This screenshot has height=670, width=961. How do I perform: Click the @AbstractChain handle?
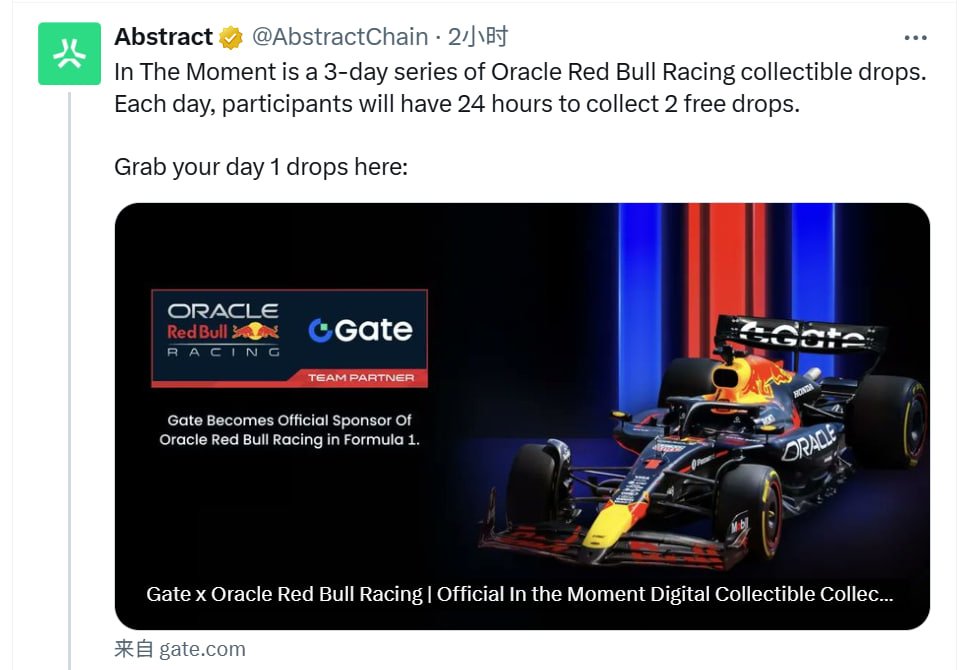click(x=339, y=38)
